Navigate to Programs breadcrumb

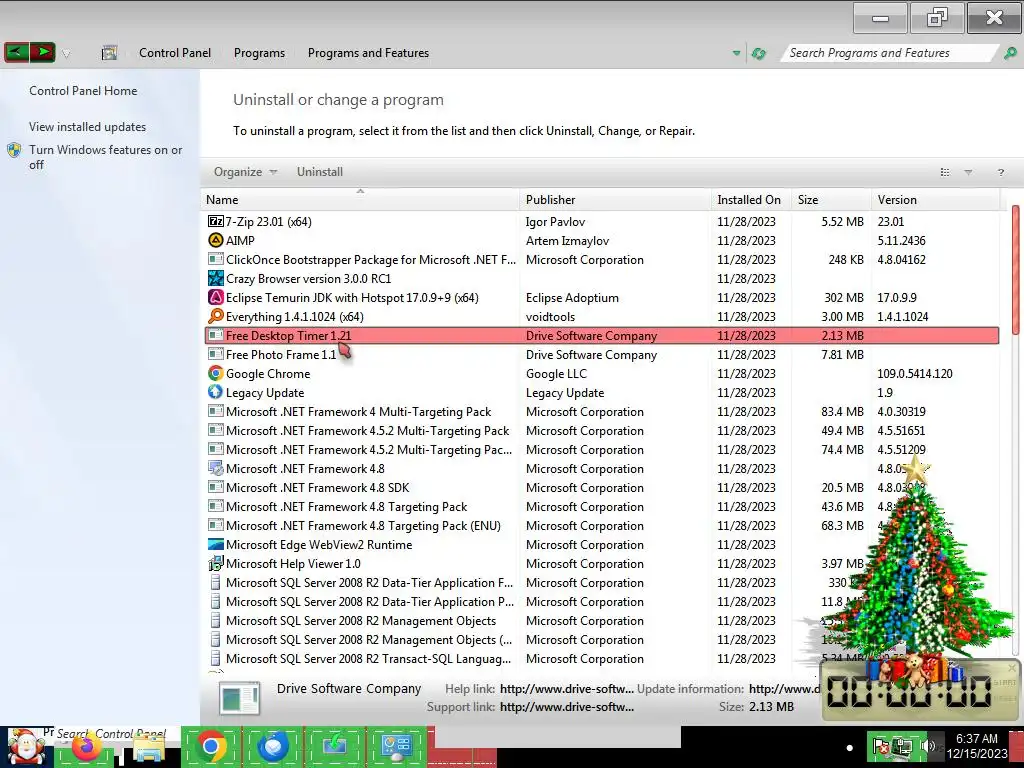click(259, 53)
